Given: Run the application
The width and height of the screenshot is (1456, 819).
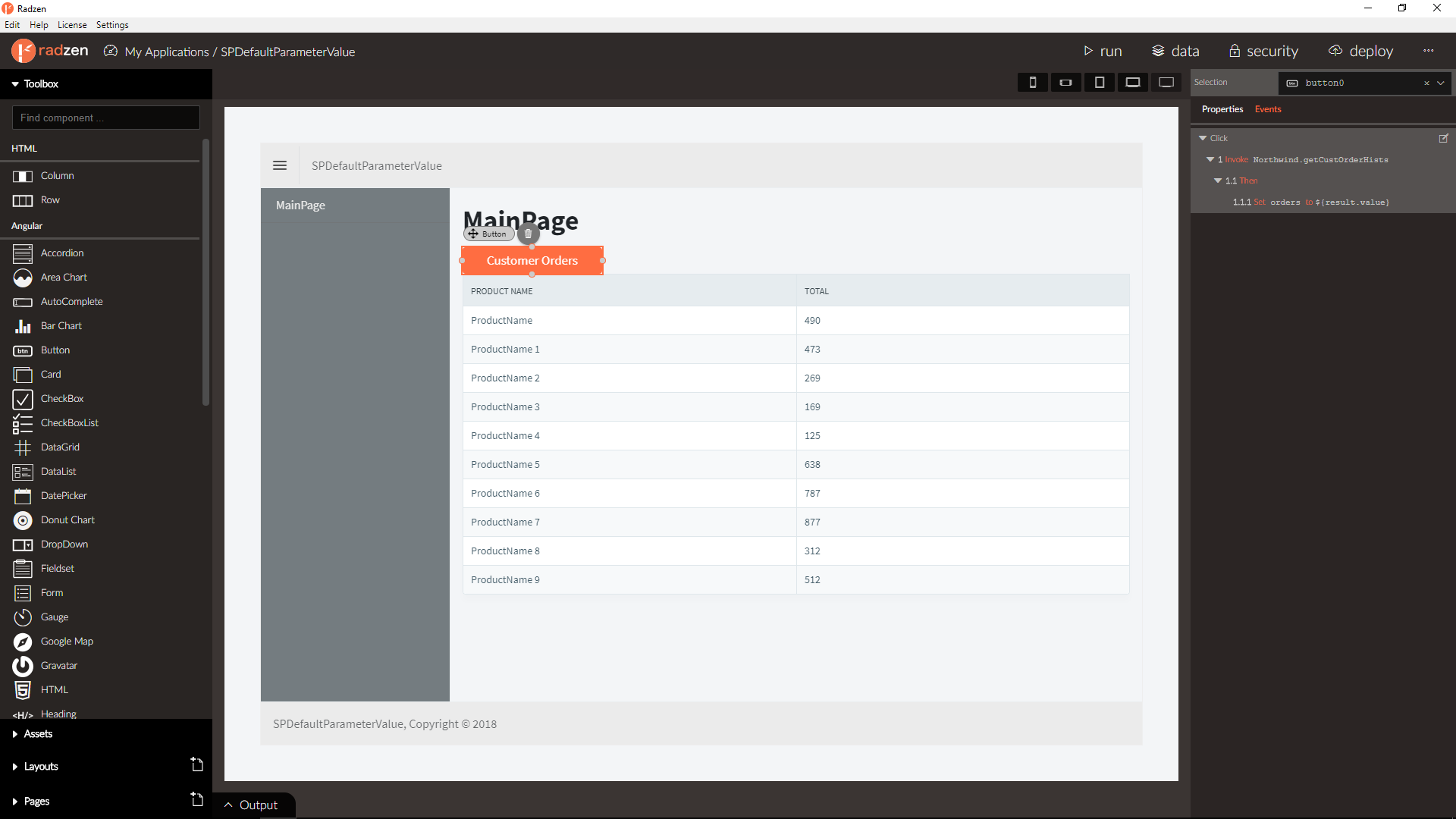Looking at the screenshot, I should coord(1103,51).
